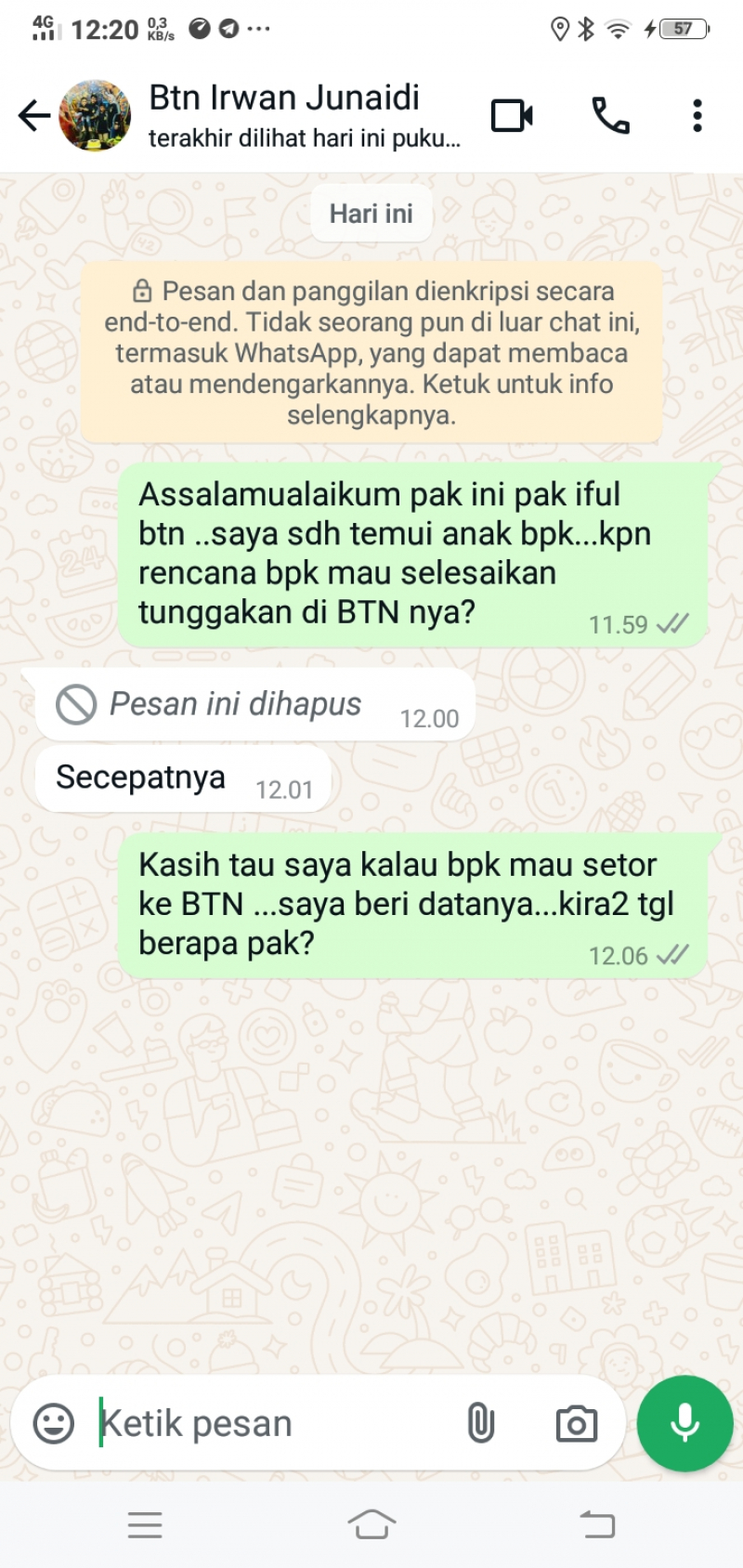Open the emoji picker
The image size is (743, 1568).
54,1423
